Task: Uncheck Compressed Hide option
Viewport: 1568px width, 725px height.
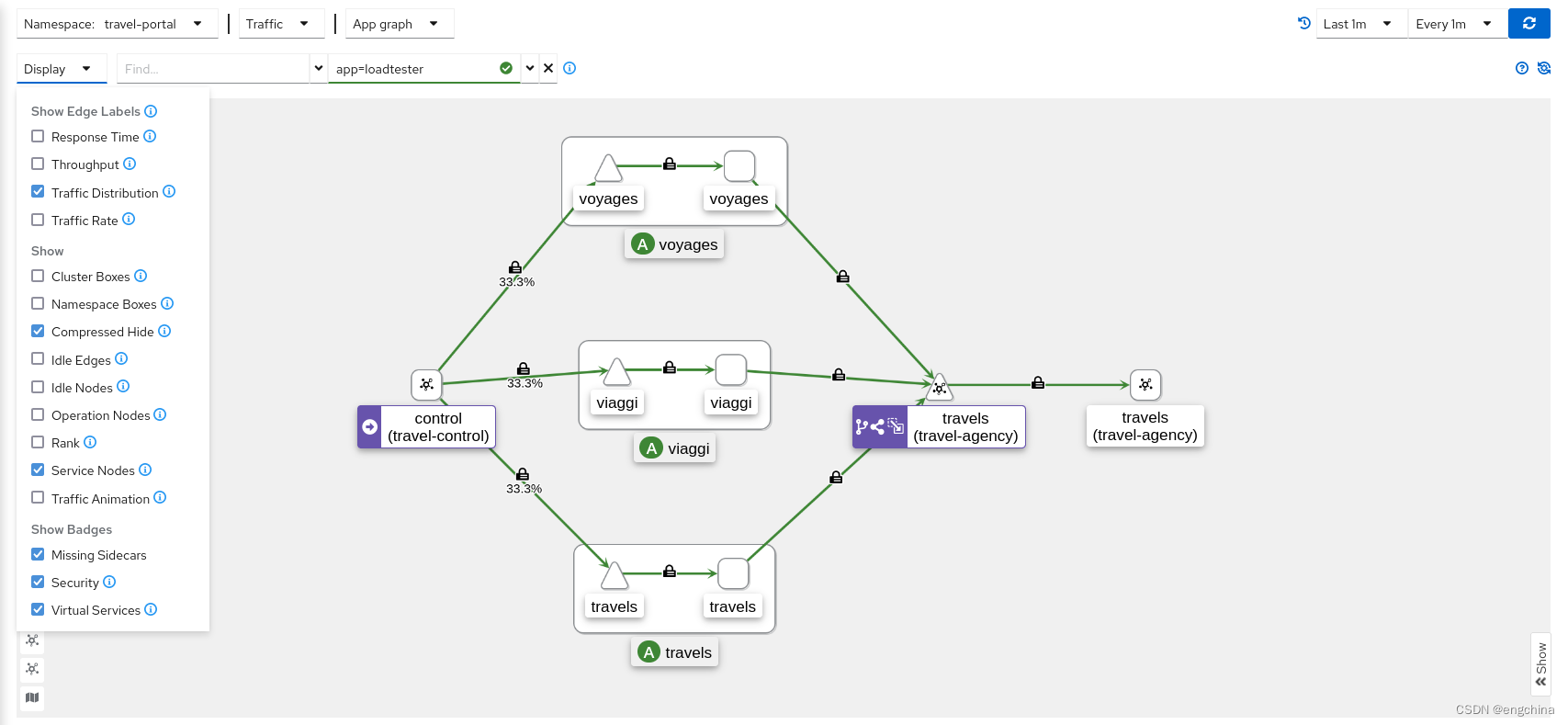Action: click(38, 331)
